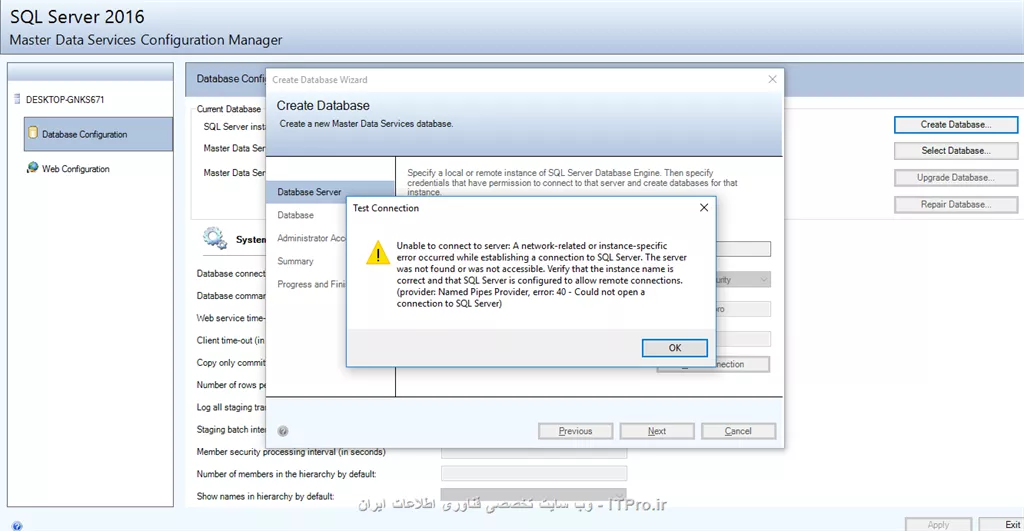1024x531 pixels.
Task: Click 'Number of members in the hierarchy by default:' label
Action: 286,474
